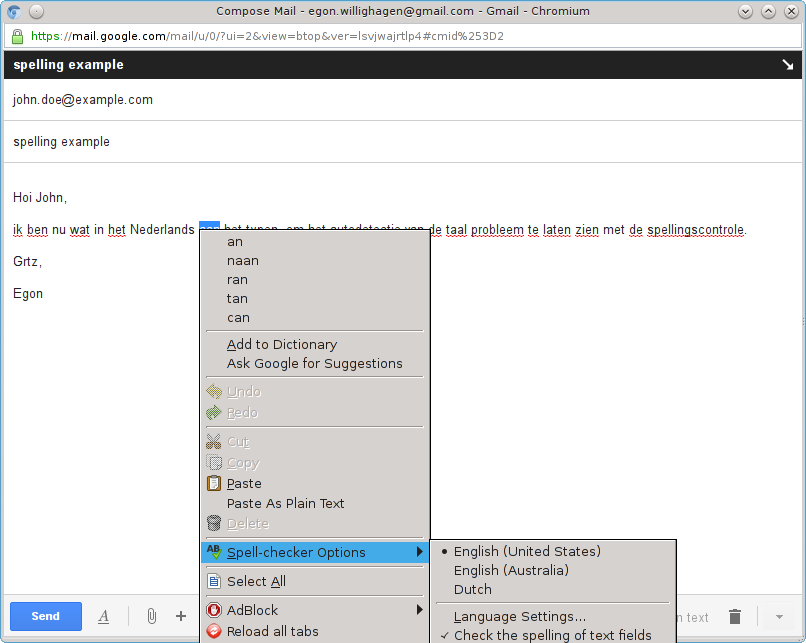Click the Chromium icon in title bar
This screenshot has height=643, width=806.
coord(14,11)
